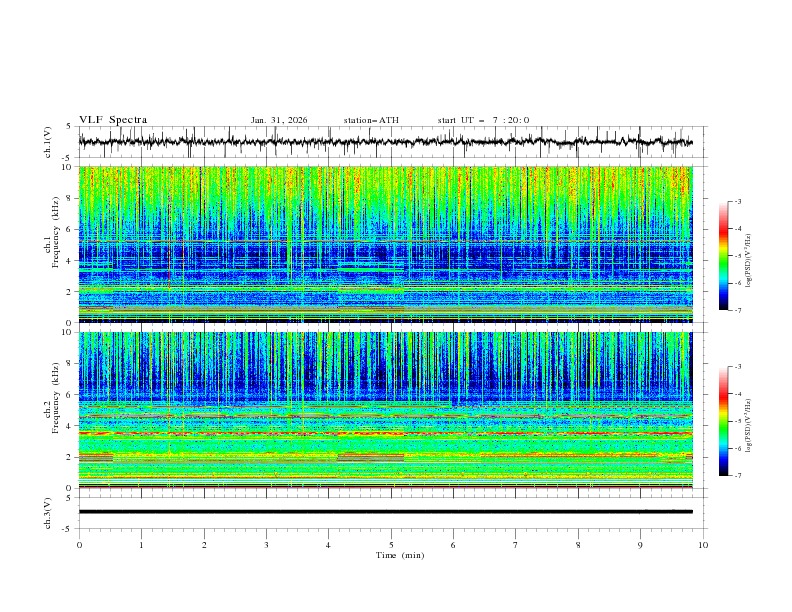Click ch.1 color bar tick "-3"

pos(738,201)
